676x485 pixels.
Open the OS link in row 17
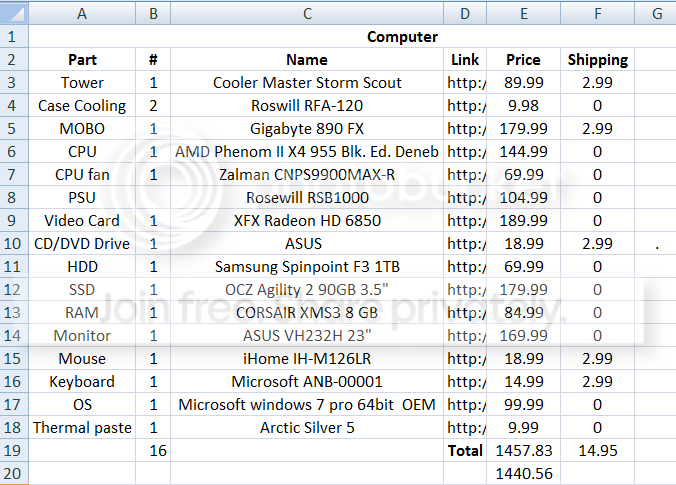point(465,404)
